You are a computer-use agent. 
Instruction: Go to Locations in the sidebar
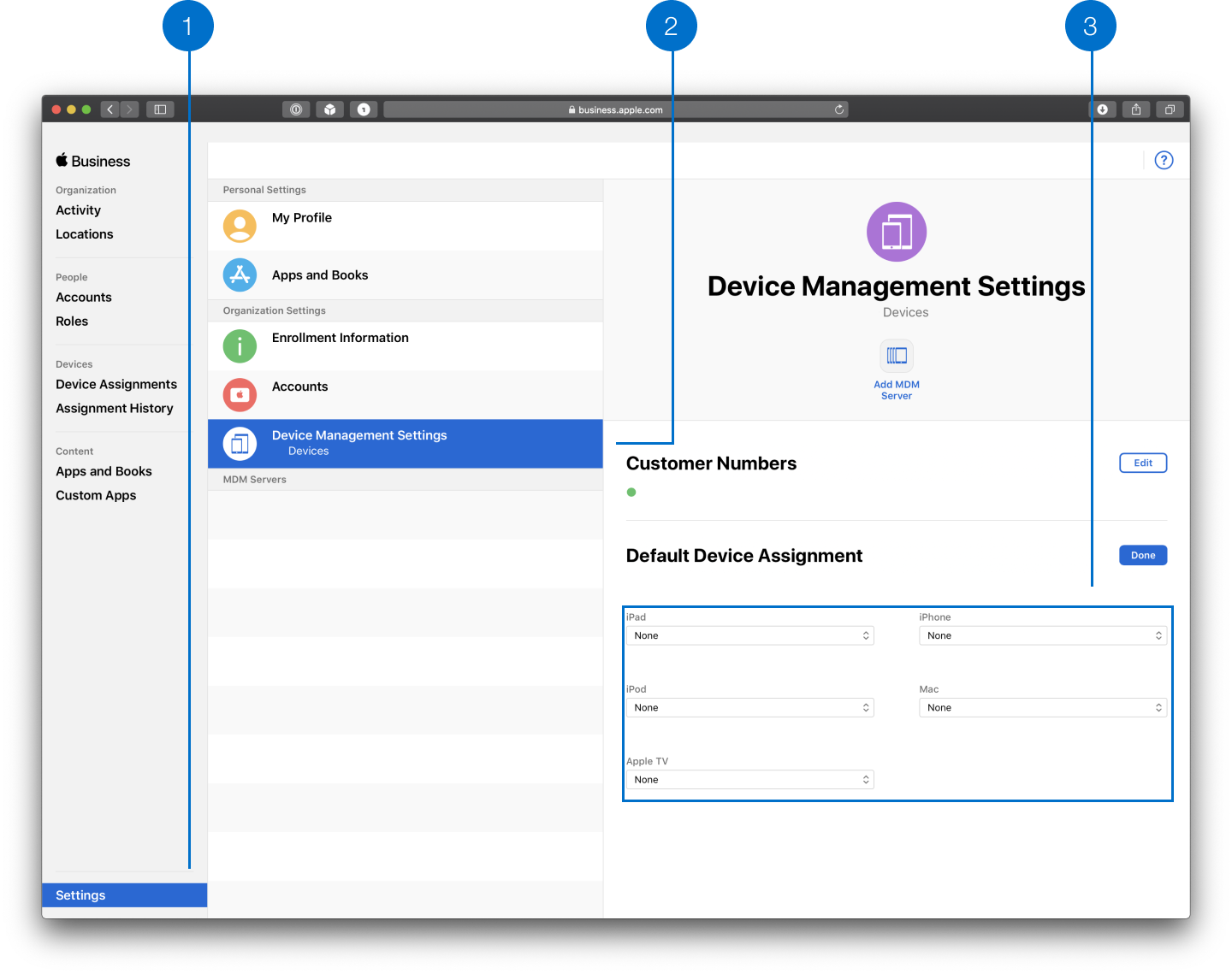click(x=85, y=234)
